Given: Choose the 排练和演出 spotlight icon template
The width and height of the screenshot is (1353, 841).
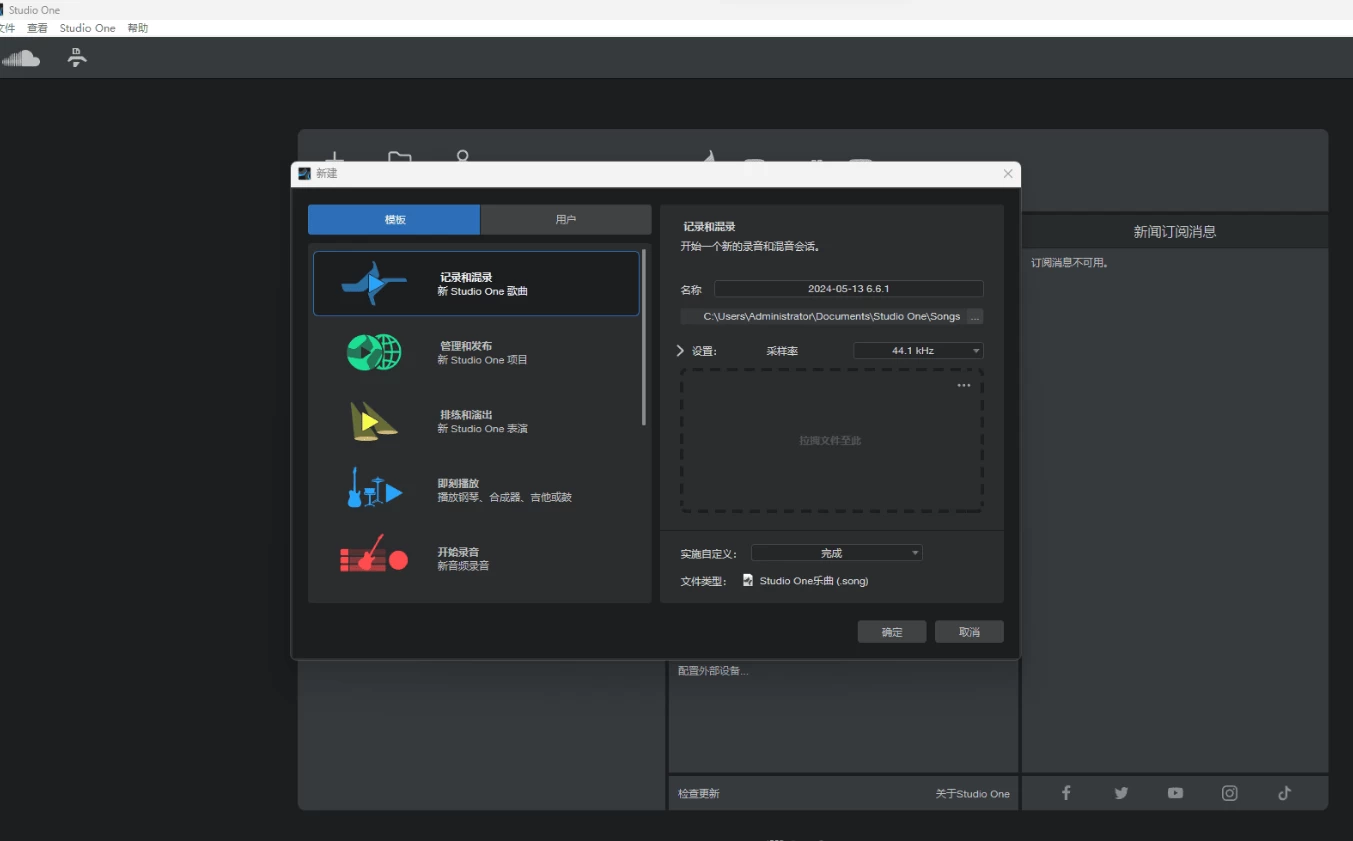Looking at the screenshot, I should pyautogui.click(x=373, y=421).
